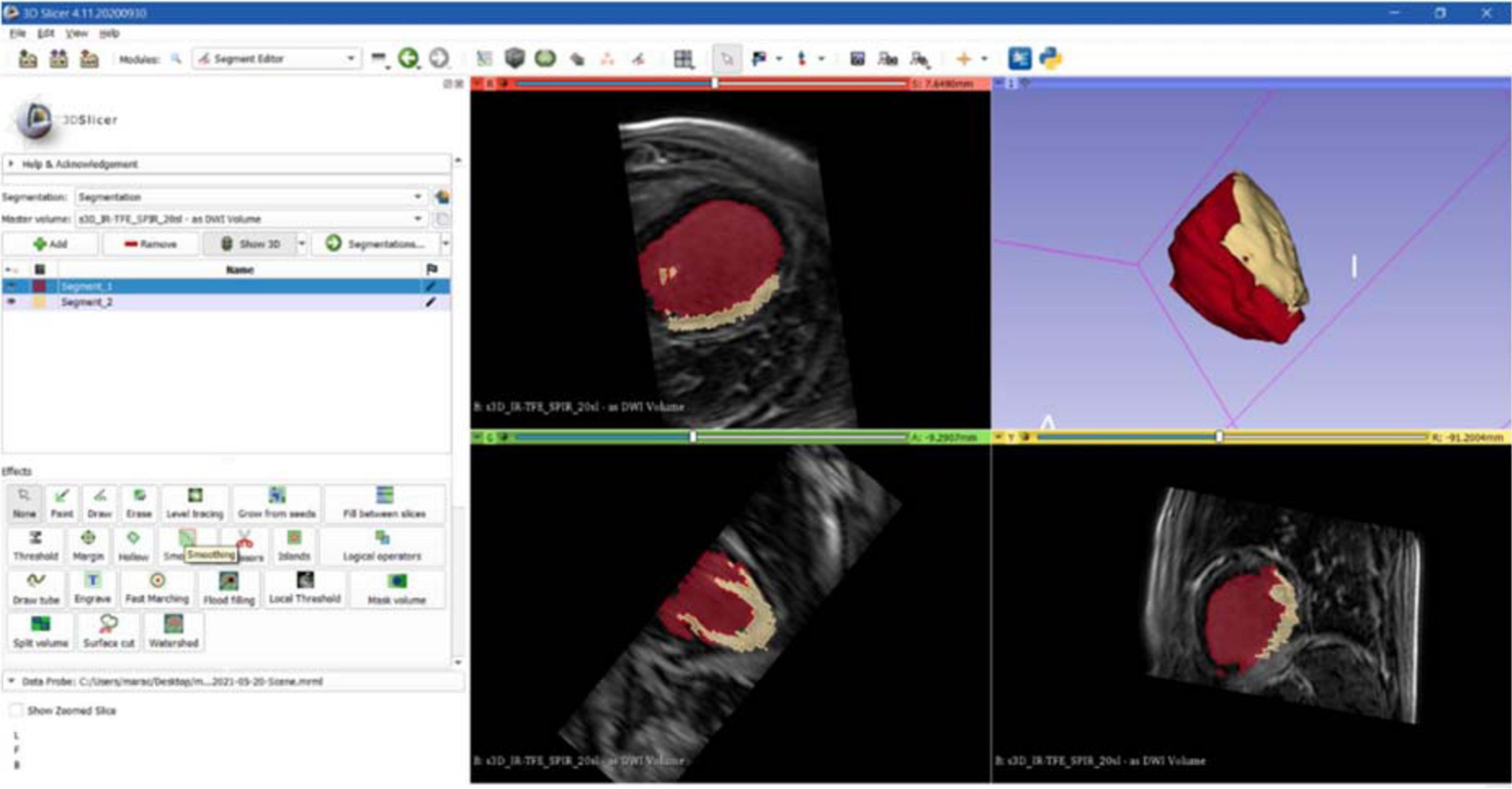Open the Extensions Manager icon

pos(1020,59)
